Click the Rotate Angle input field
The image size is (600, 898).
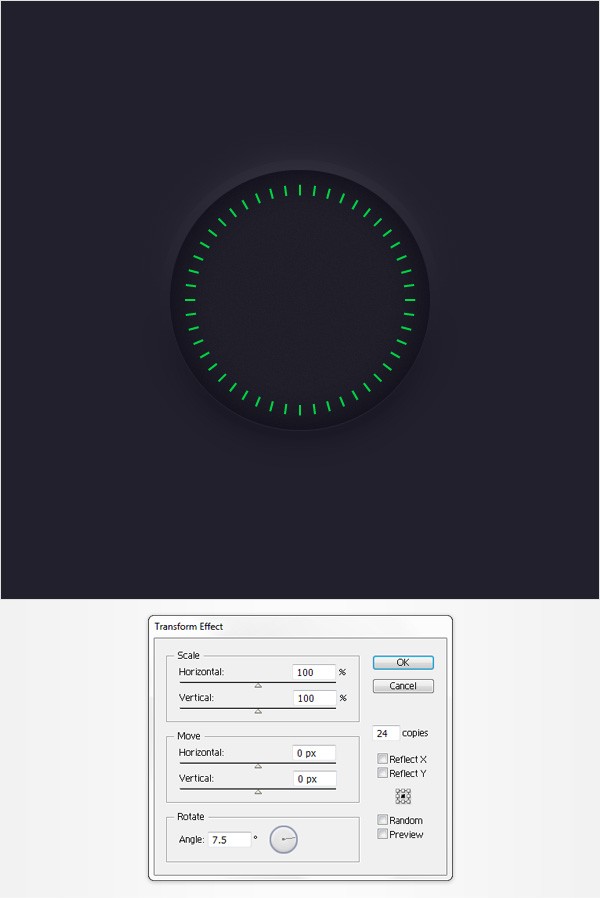pos(230,840)
